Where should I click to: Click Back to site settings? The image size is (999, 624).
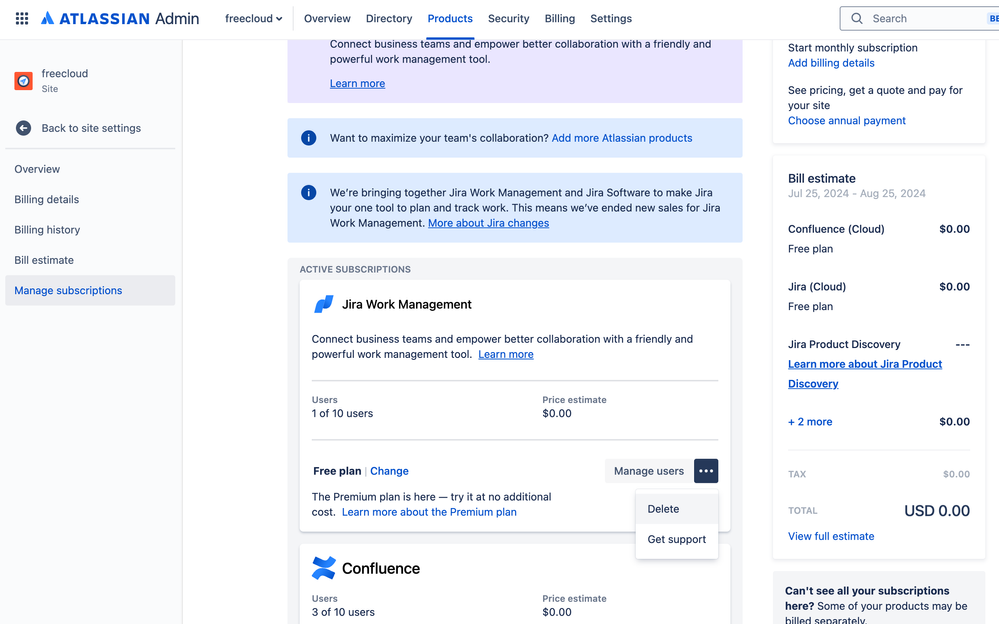click(x=91, y=128)
